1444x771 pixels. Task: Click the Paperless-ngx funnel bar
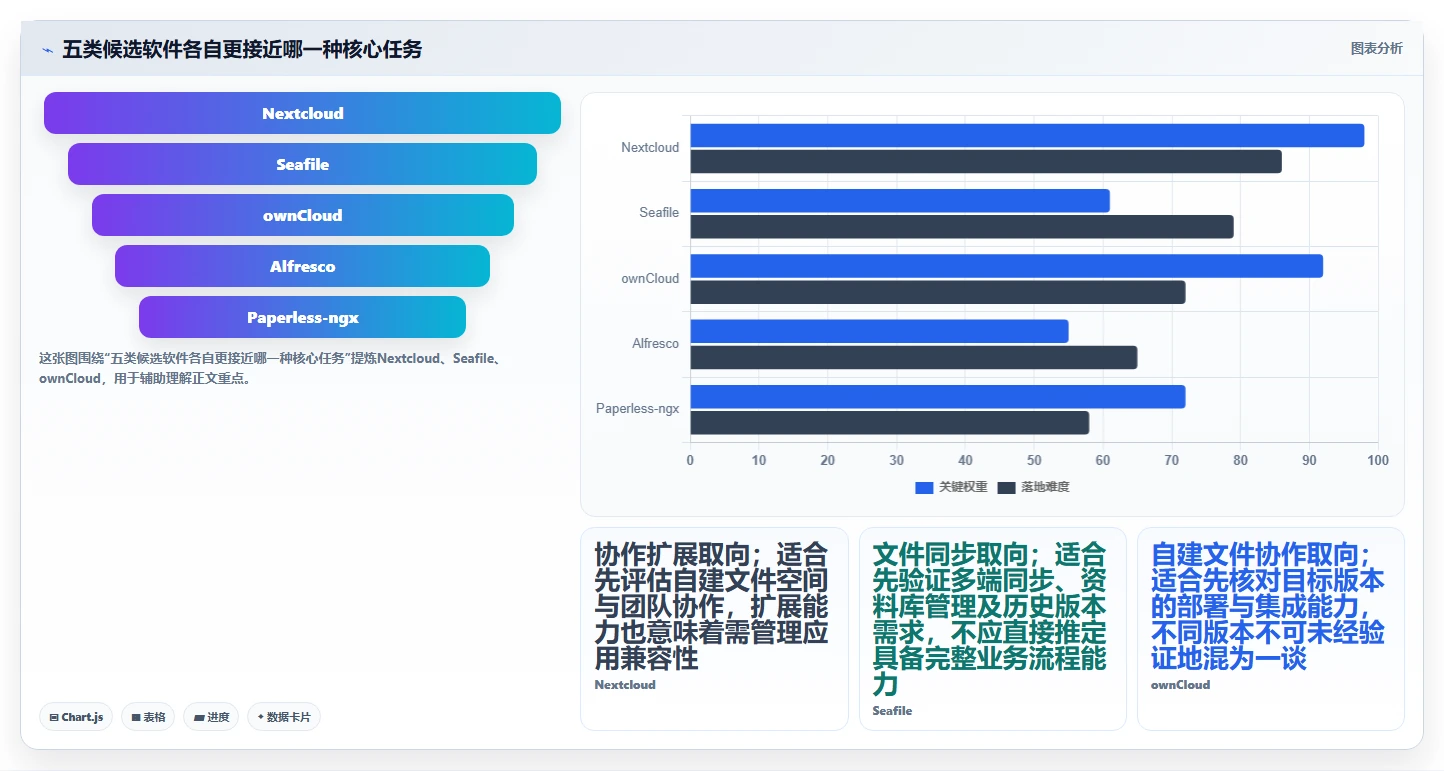[302, 317]
